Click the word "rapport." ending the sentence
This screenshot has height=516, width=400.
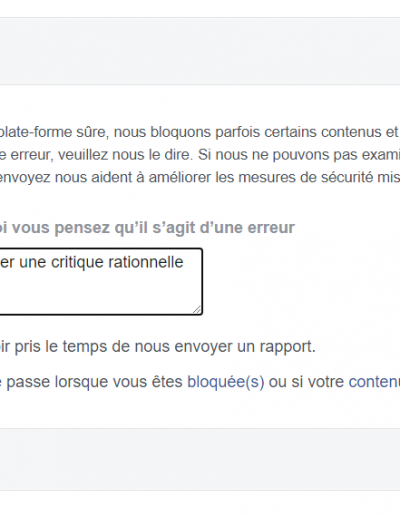point(288,347)
